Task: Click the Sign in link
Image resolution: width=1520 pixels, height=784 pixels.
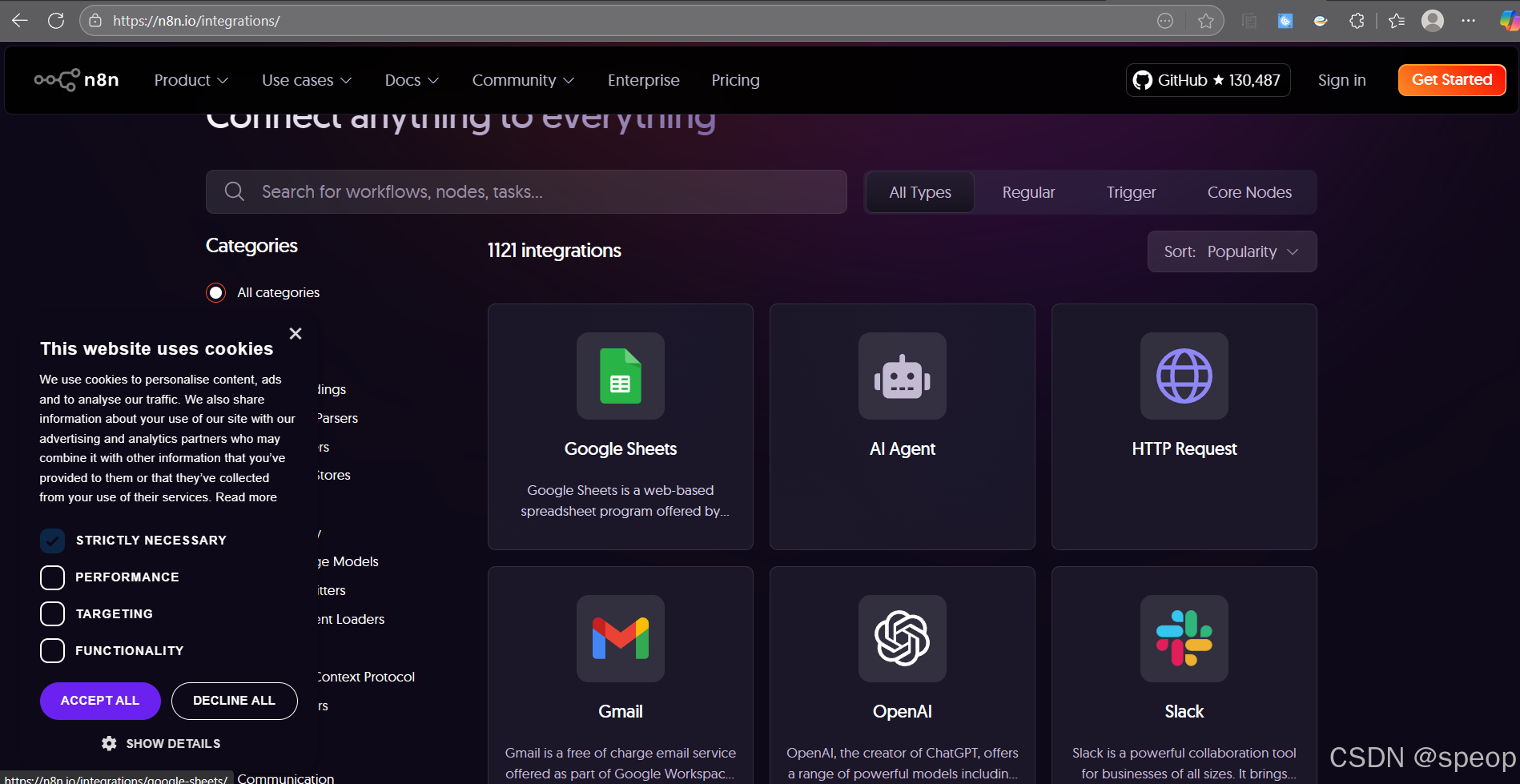Action: (1341, 80)
